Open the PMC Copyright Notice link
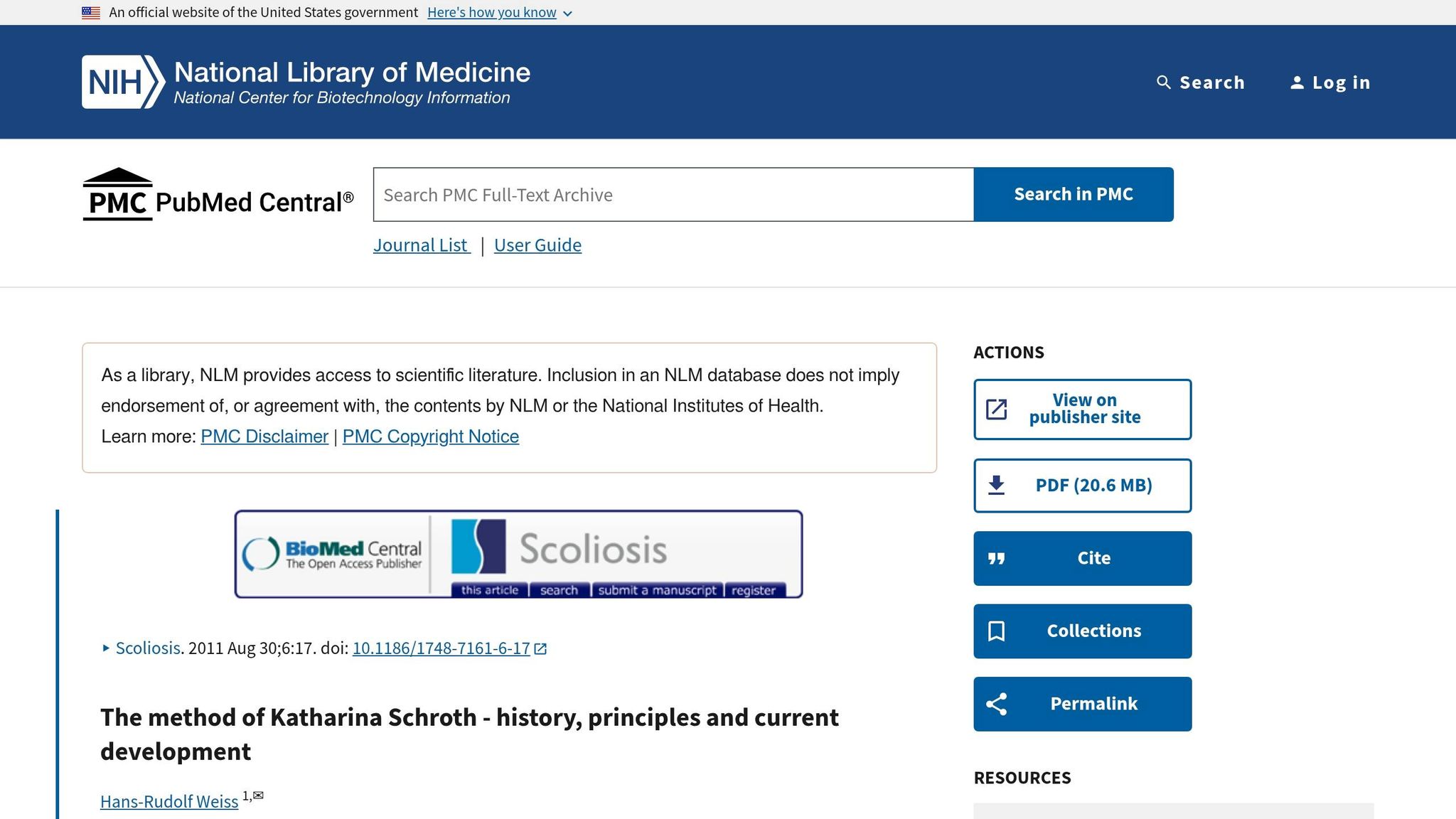Viewport: 1456px width, 819px height. click(x=431, y=437)
